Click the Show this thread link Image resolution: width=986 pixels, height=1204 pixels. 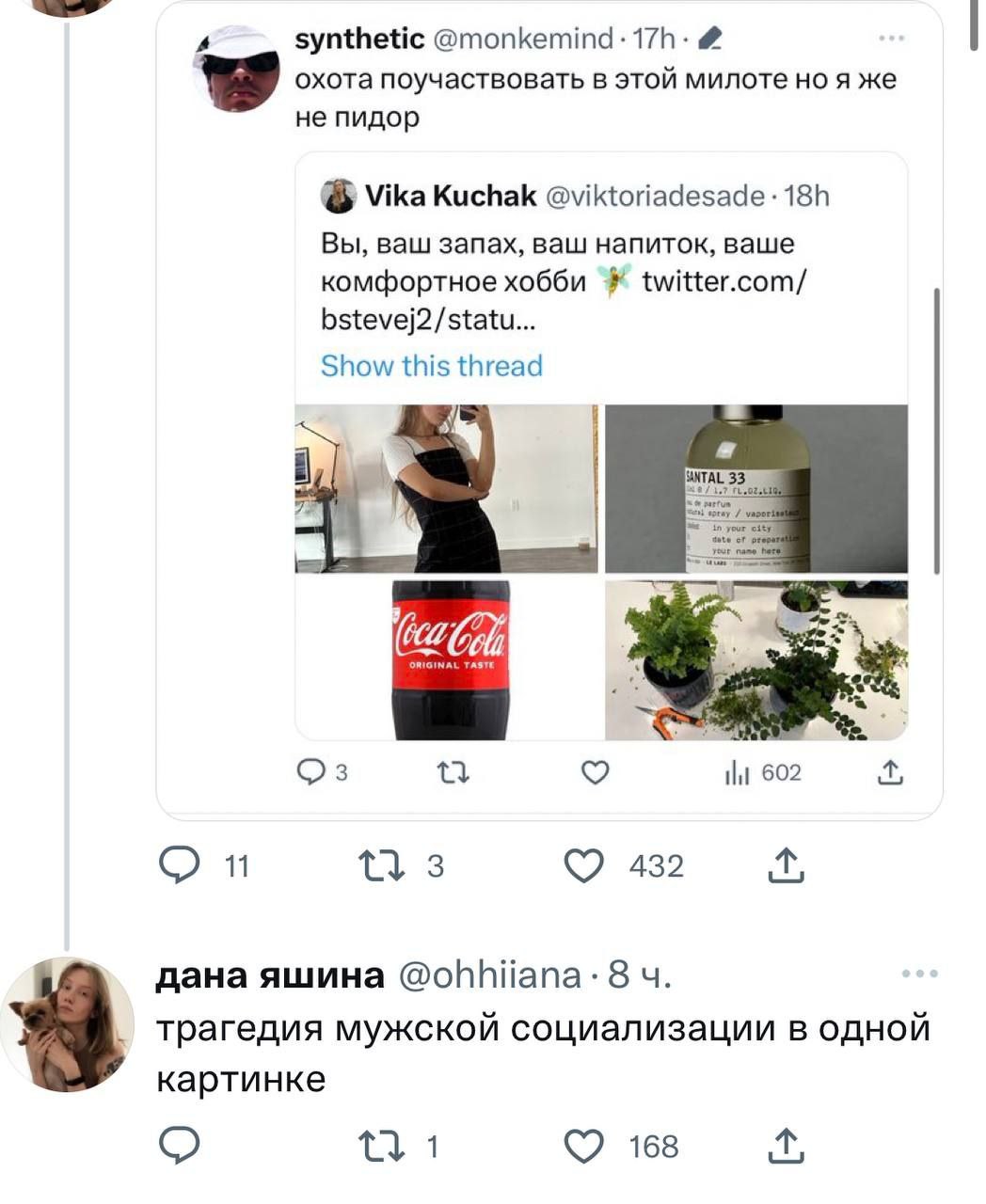432,366
